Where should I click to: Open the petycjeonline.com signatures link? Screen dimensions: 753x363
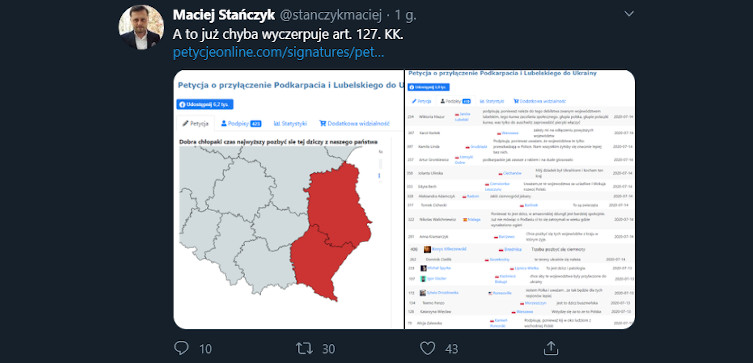click(278, 53)
